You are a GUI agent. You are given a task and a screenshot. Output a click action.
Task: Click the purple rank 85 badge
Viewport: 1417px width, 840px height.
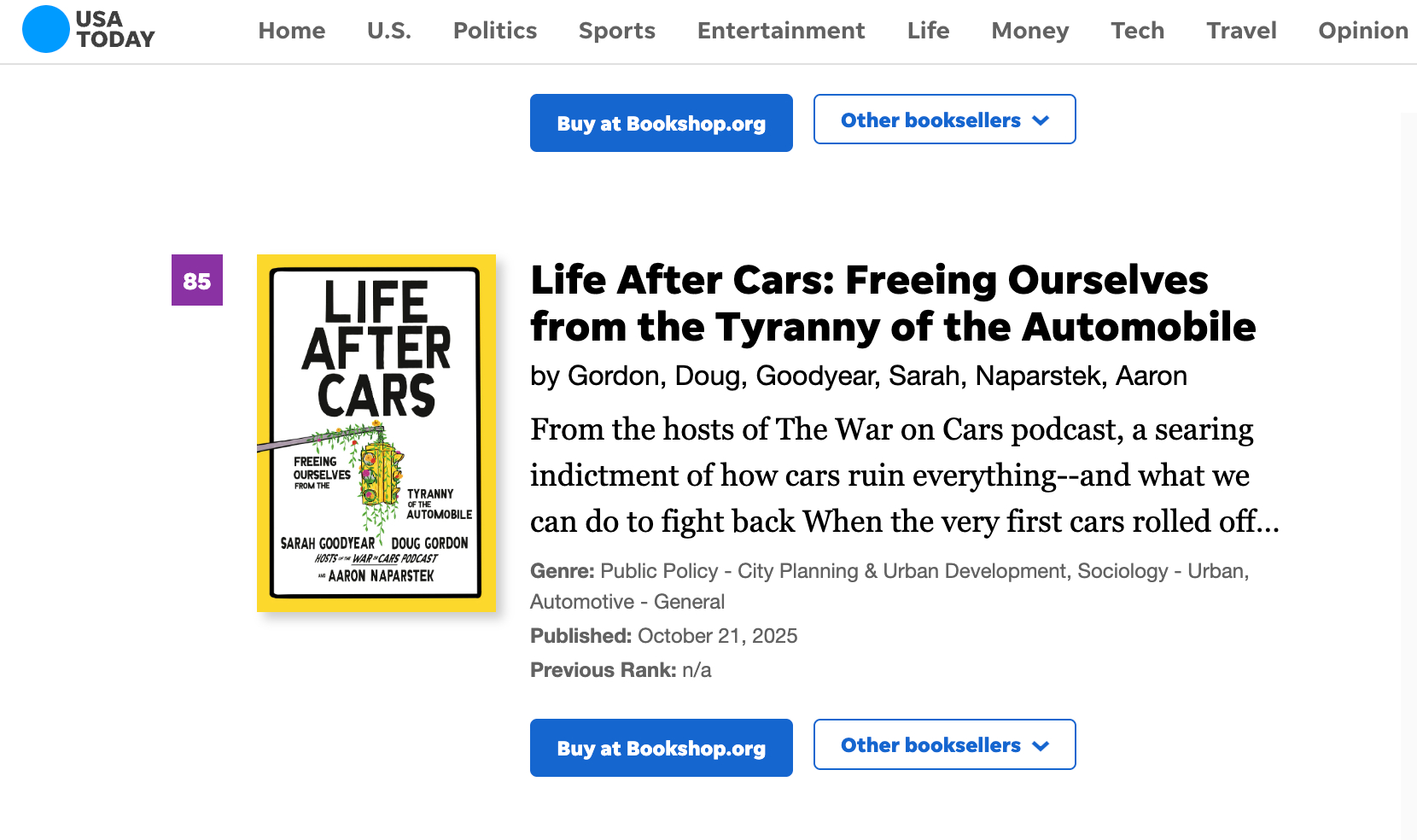[197, 280]
